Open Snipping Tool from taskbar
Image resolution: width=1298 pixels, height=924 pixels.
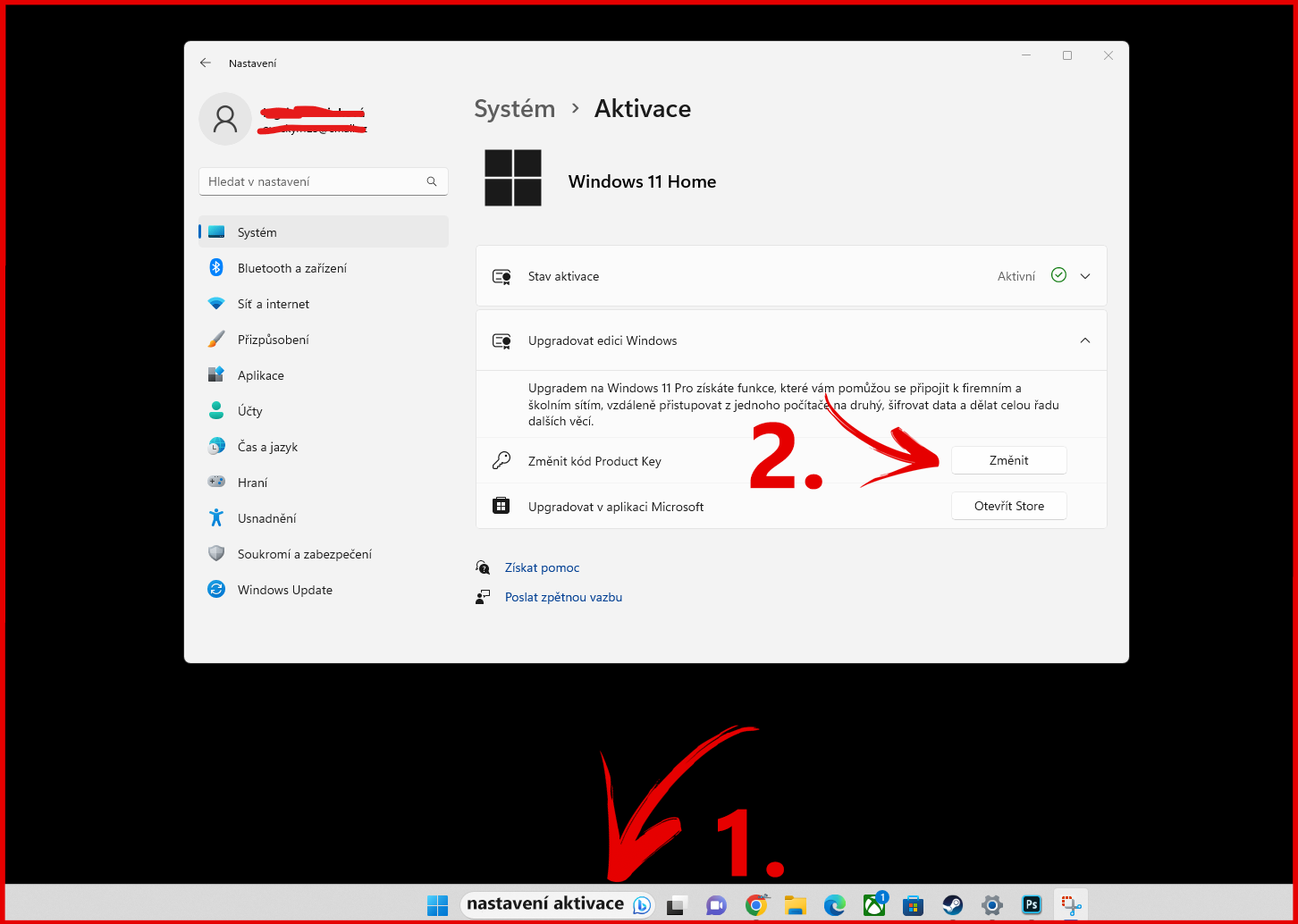(1071, 905)
